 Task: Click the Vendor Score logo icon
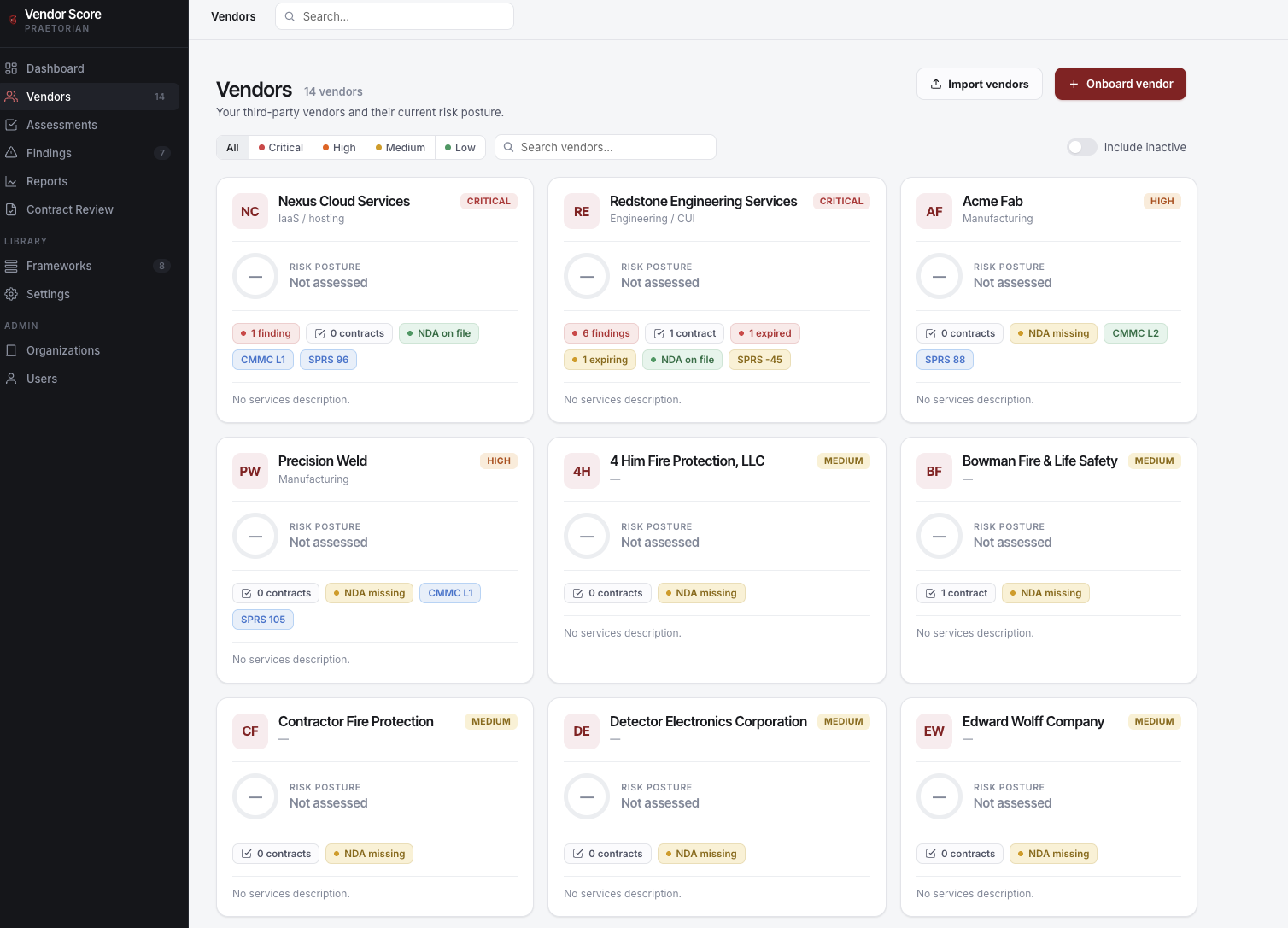[x=13, y=20]
